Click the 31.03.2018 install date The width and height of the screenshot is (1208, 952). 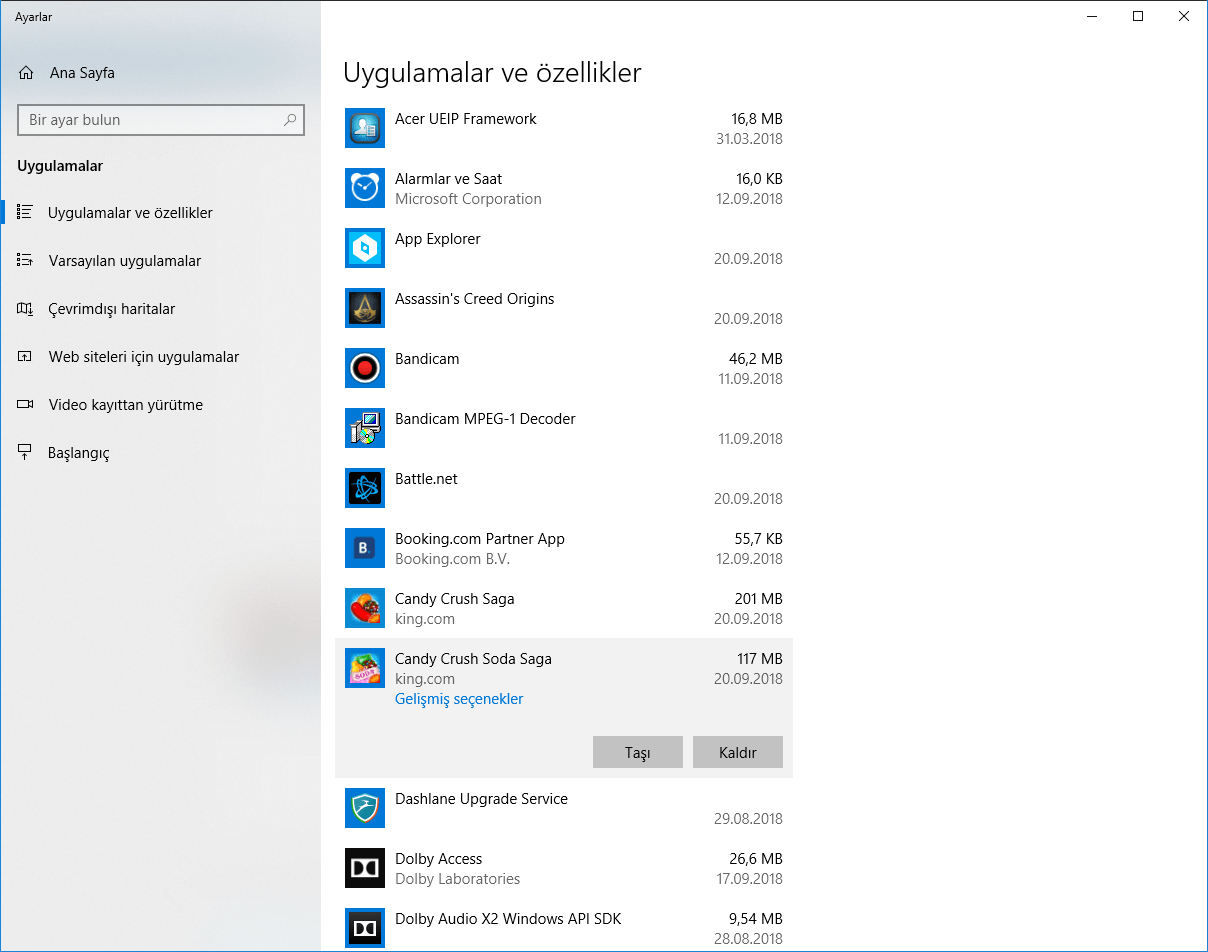749,139
